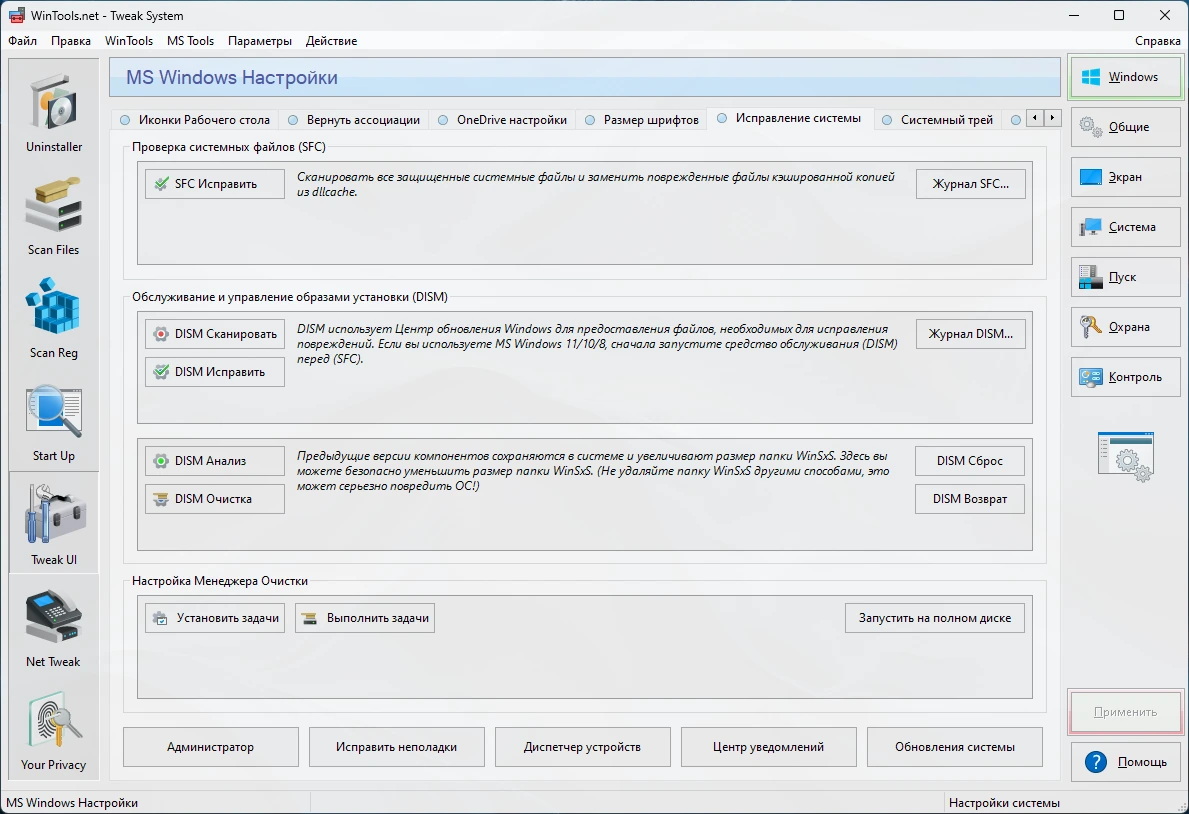Image resolution: width=1189 pixels, height=814 pixels.
Task: Select the Размер шрифтов tab
Action: [642, 120]
